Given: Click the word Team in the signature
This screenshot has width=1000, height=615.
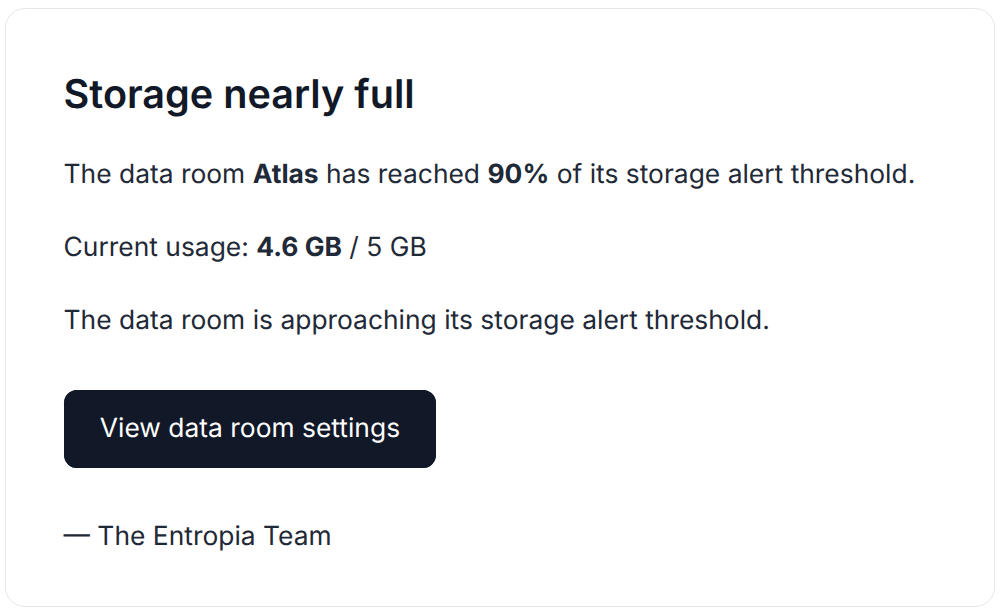Looking at the screenshot, I should (x=297, y=536).
